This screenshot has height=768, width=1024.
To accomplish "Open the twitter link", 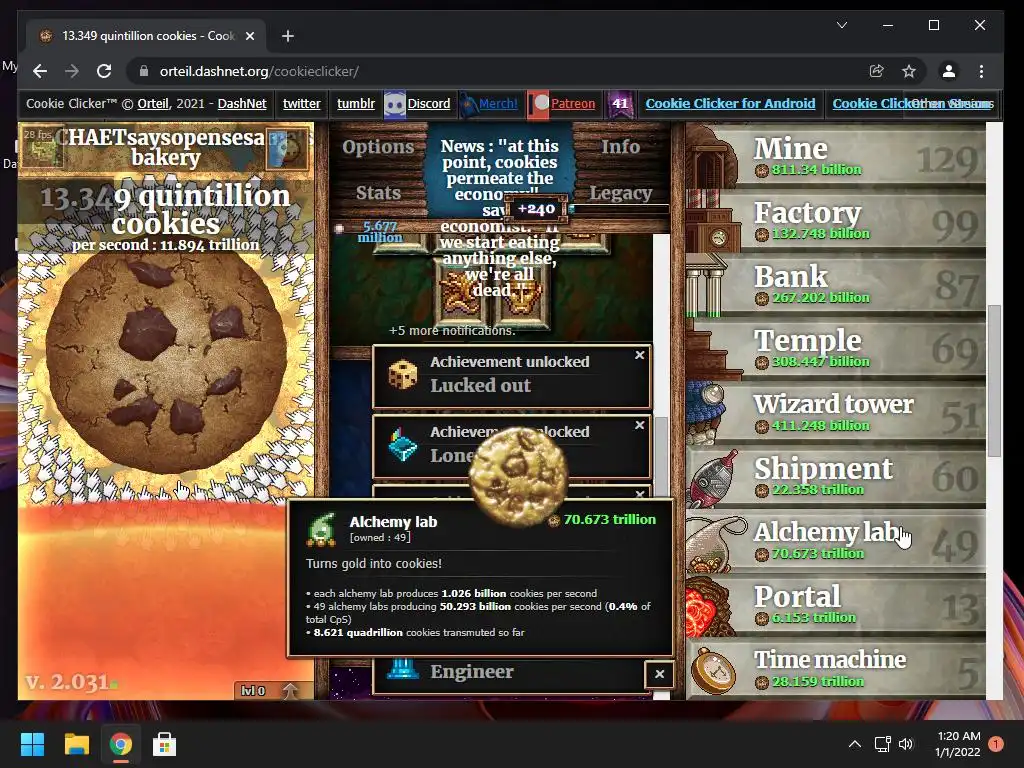I will pos(302,103).
